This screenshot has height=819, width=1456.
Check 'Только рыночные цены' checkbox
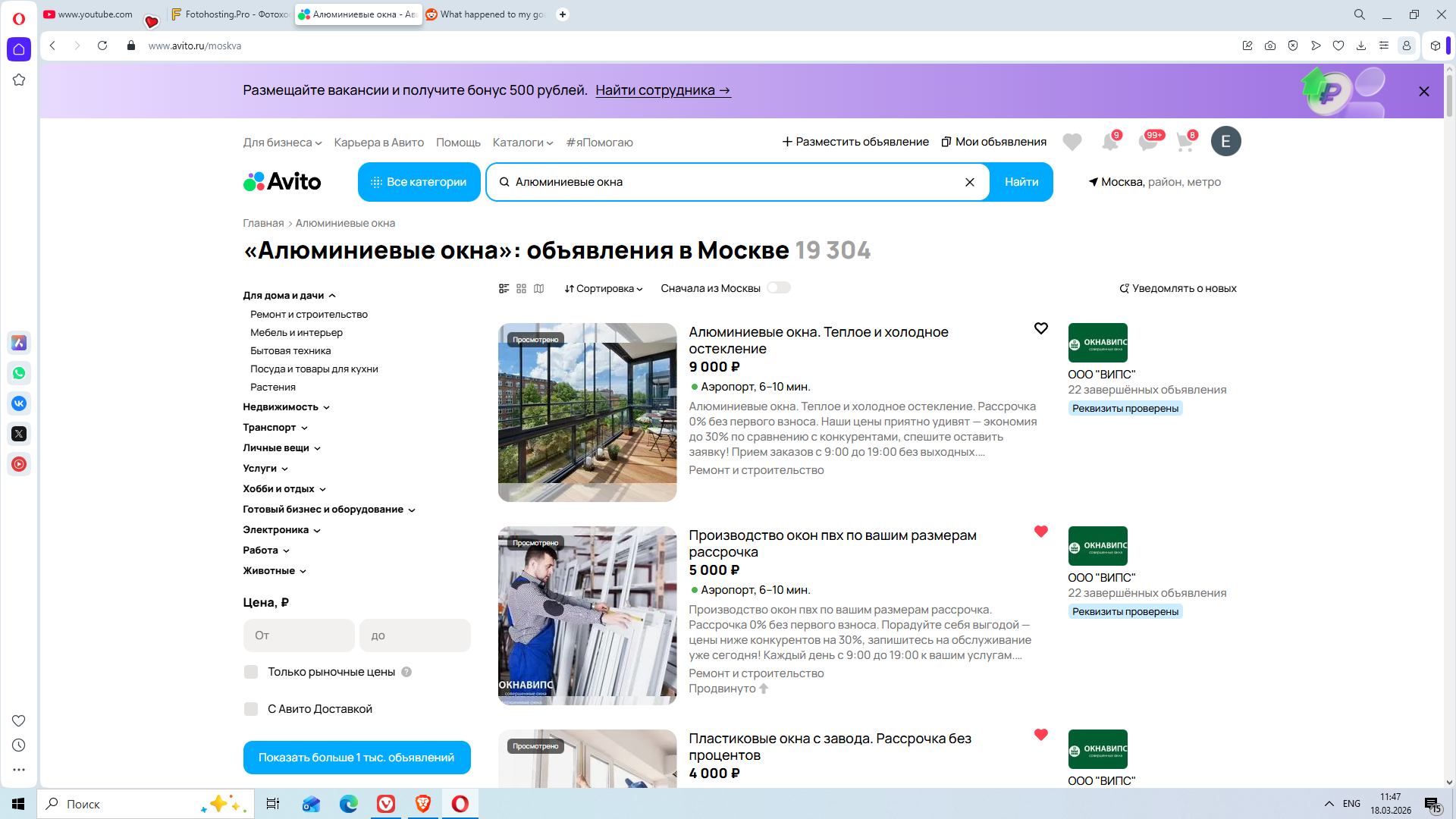coord(251,672)
